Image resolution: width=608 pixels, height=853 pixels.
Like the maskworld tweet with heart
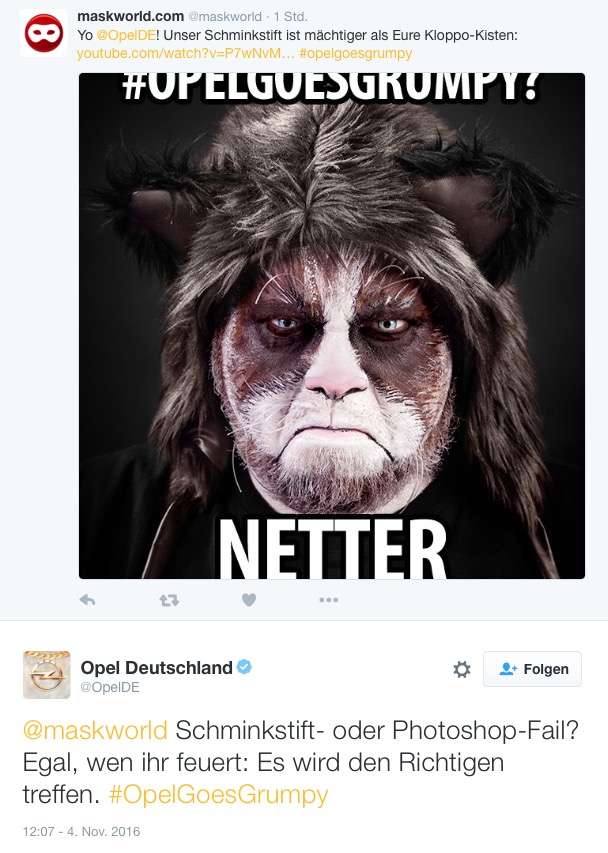pyautogui.click(x=249, y=600)
